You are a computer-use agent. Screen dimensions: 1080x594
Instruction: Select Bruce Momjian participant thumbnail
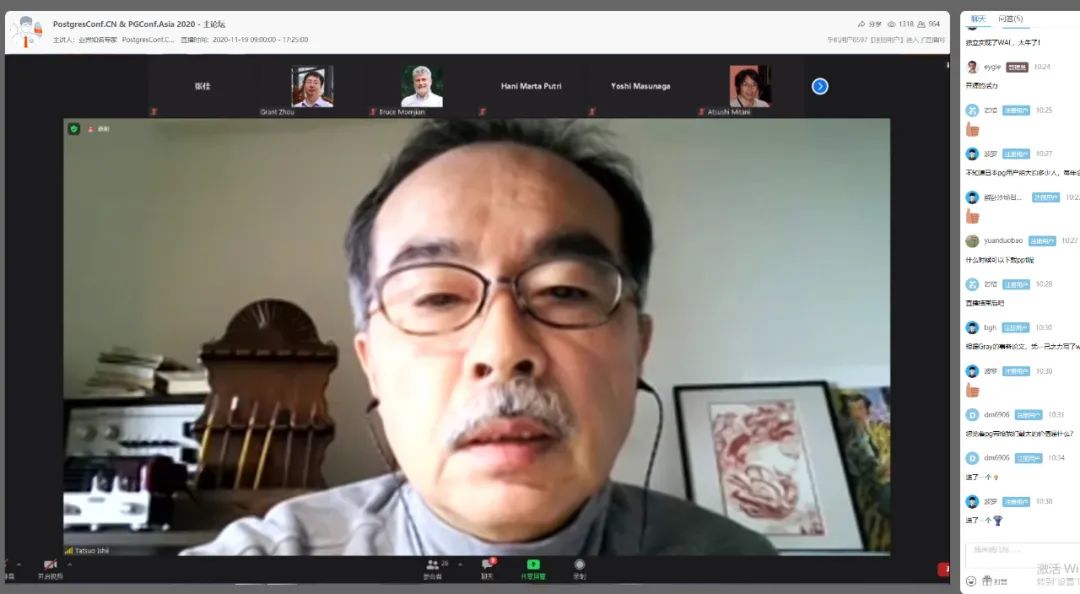click(422, 87)
